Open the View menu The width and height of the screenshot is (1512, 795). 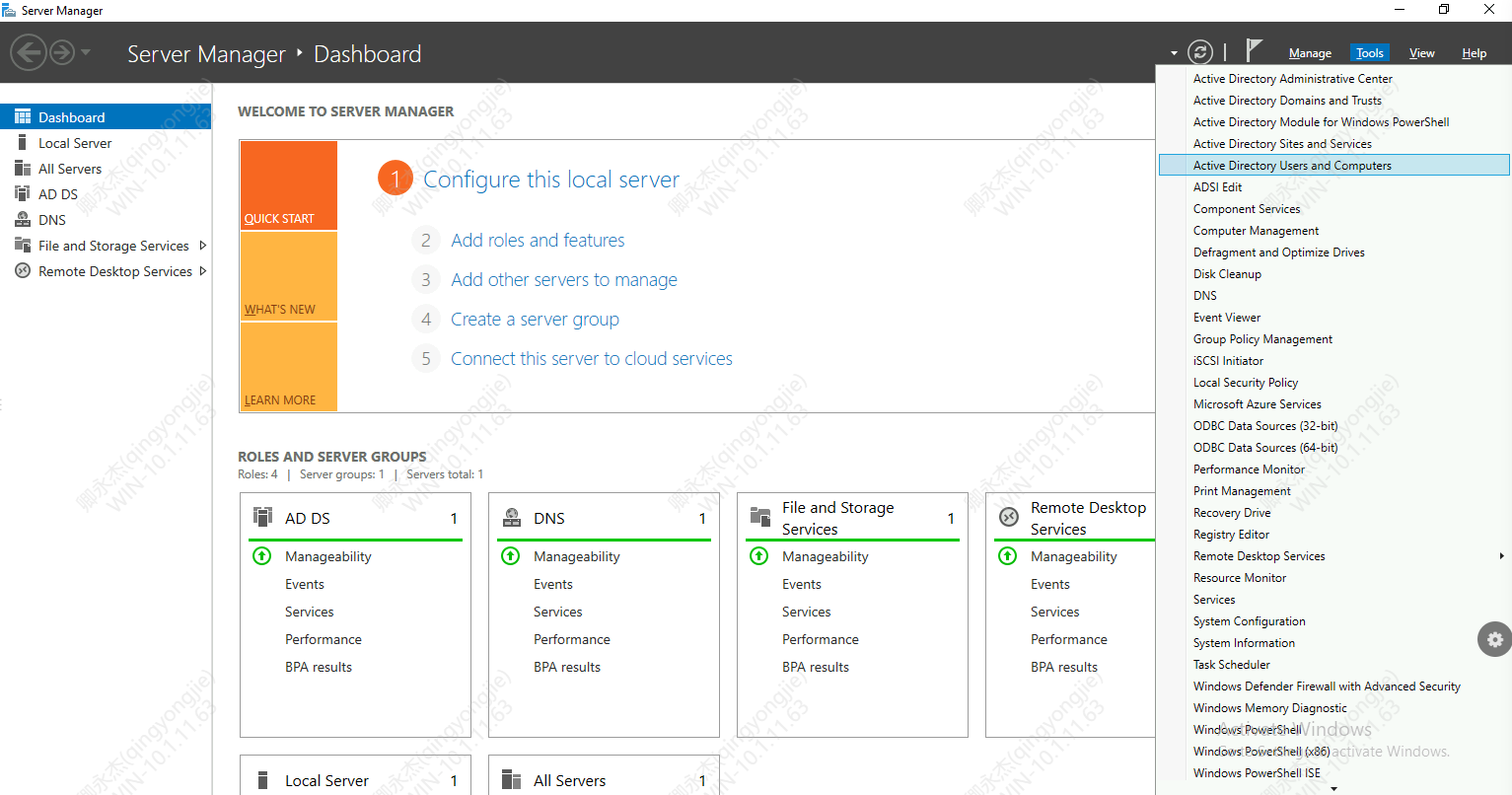tap(1421, 53)
